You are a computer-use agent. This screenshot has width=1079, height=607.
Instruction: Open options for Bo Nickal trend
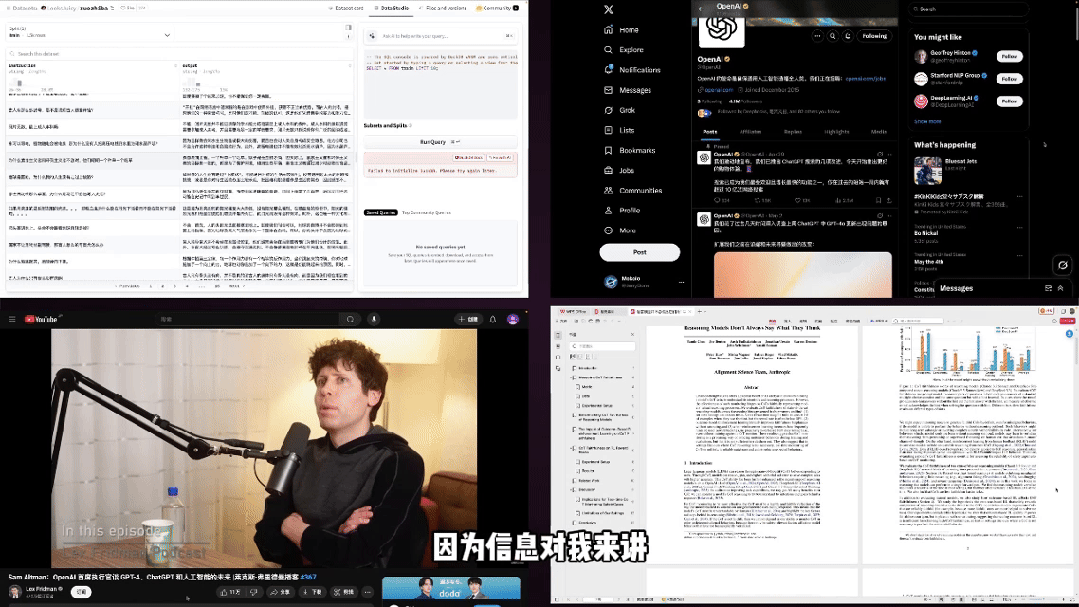coord(1019,227)
